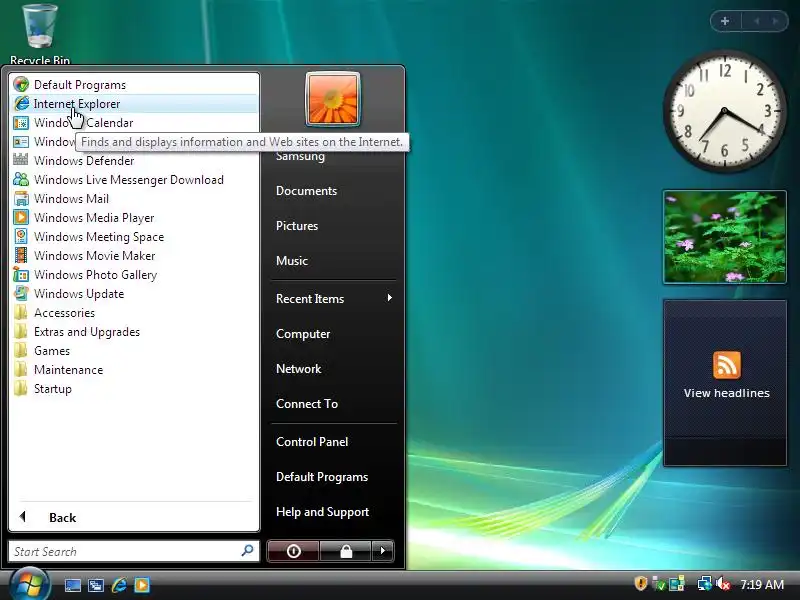
Task: Open Windows Movie Maker icon
Action: pos(21,255)
